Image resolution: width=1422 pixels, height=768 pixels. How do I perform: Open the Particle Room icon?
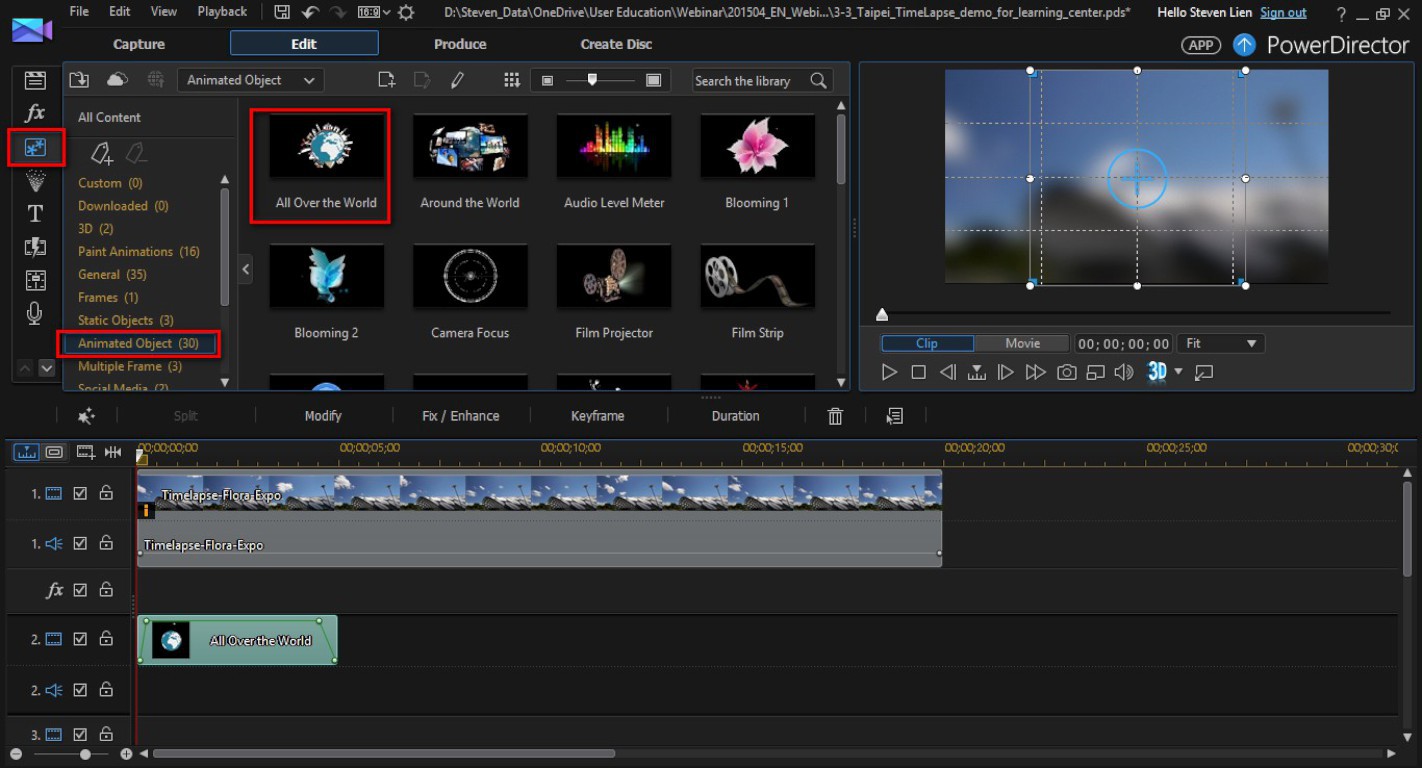click(x=35, y=181)
